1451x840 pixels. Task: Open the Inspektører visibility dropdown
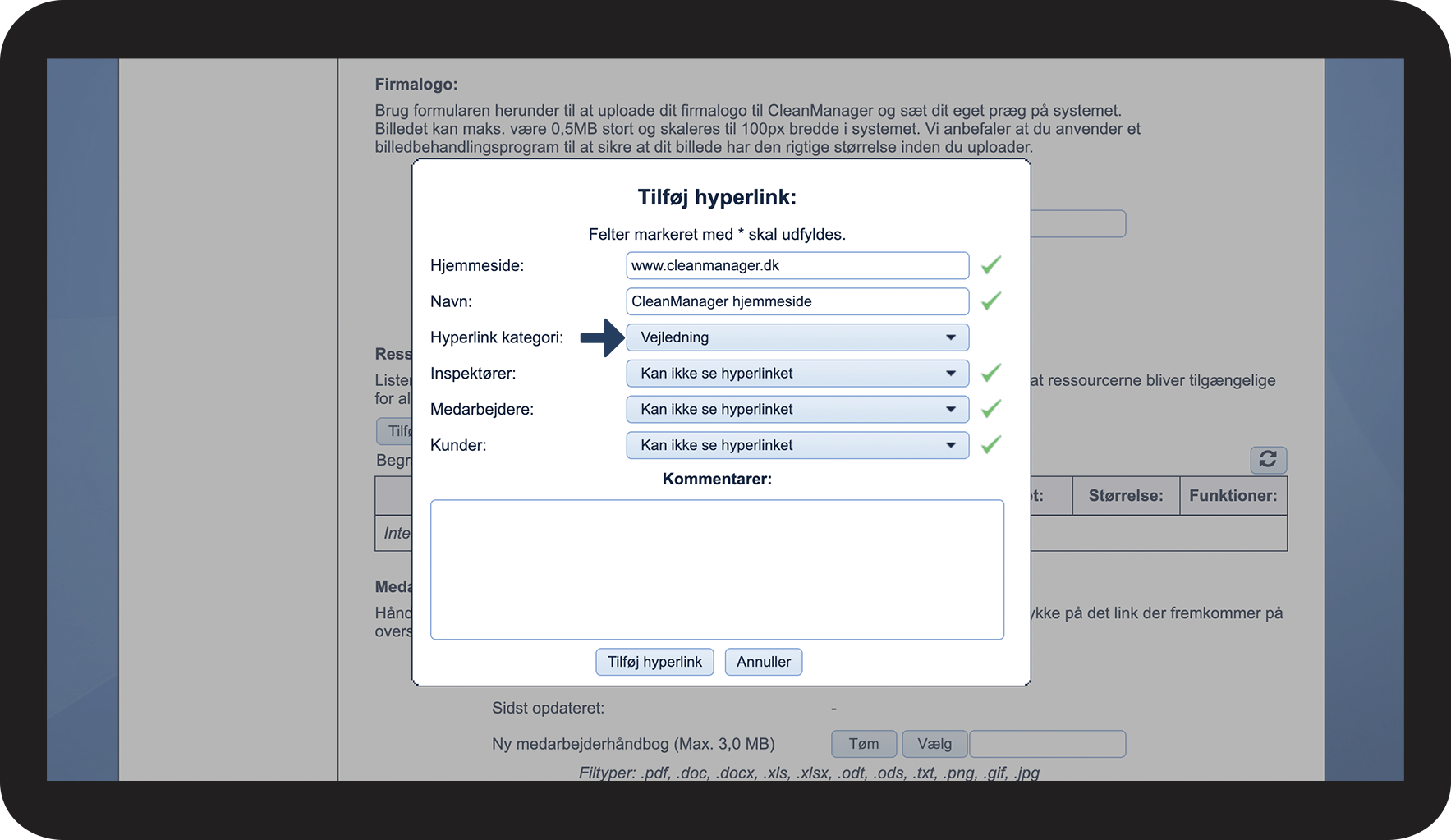(797, 374)
